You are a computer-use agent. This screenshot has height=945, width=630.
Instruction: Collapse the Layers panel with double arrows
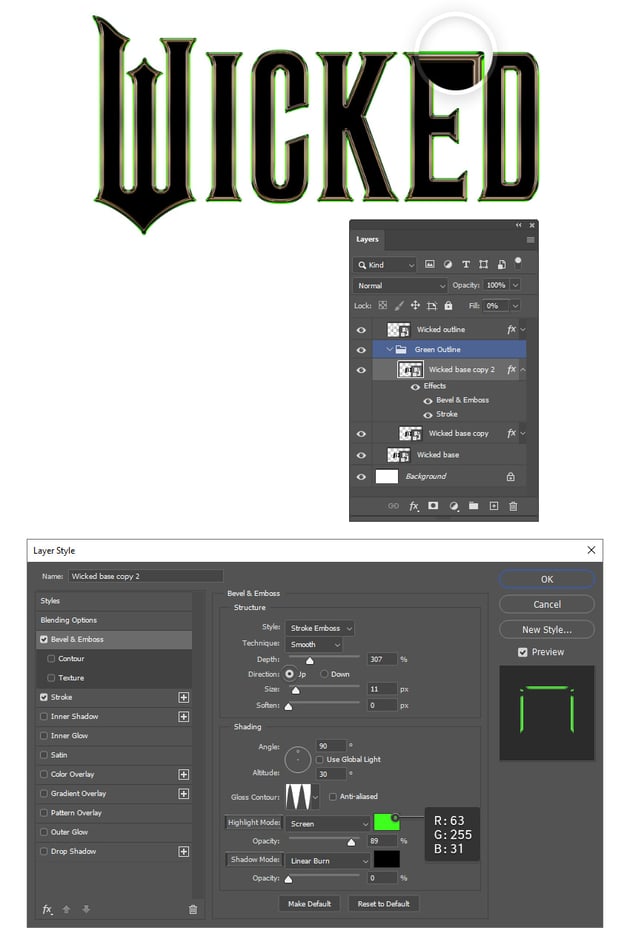(518, 225)
